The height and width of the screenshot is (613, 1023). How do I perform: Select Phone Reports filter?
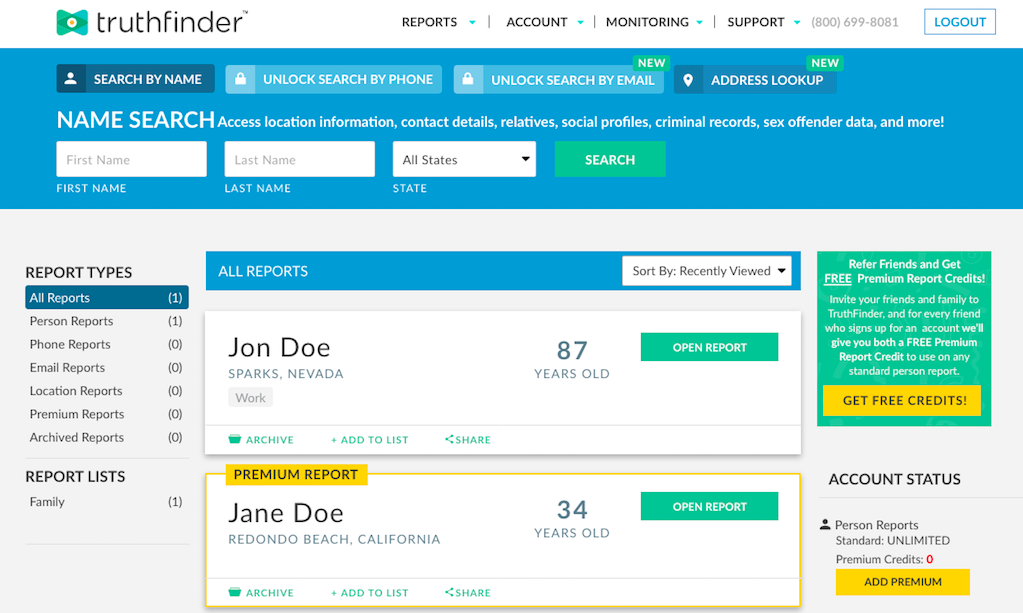coord(107,344)
